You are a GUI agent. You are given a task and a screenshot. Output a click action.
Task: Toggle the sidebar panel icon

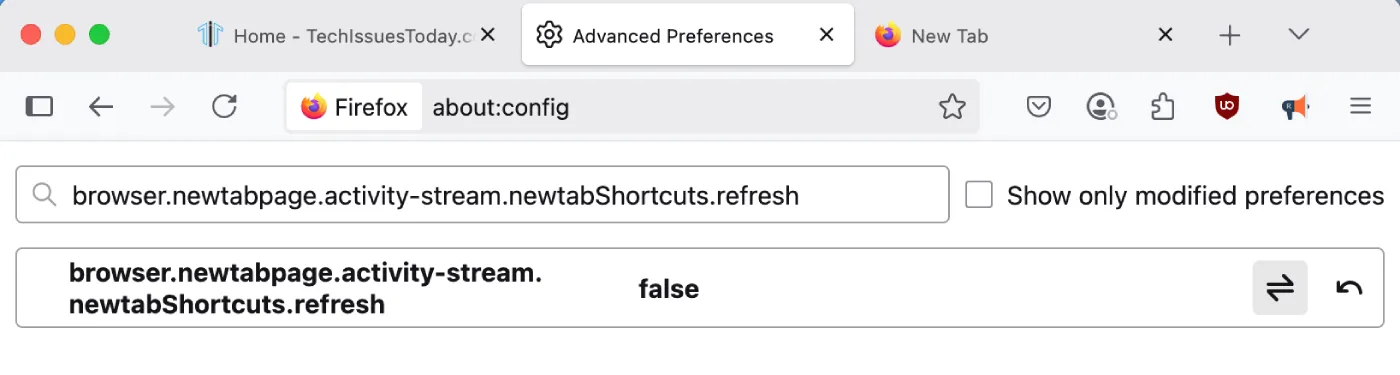pyautogui.click(x=39, y=106)
